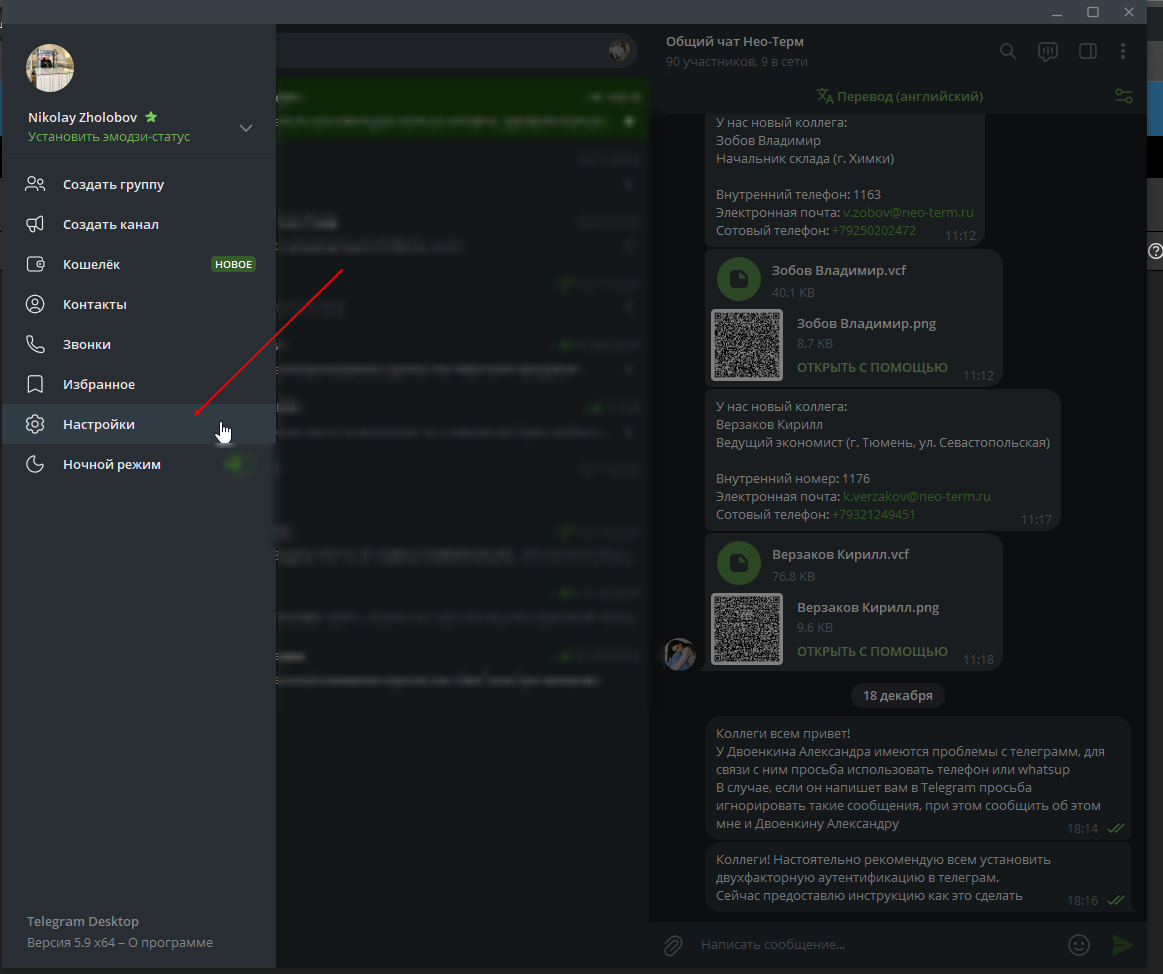Click the Telegram Desktop link at bottom
The image size is (1163, 974).
point(83,921)
